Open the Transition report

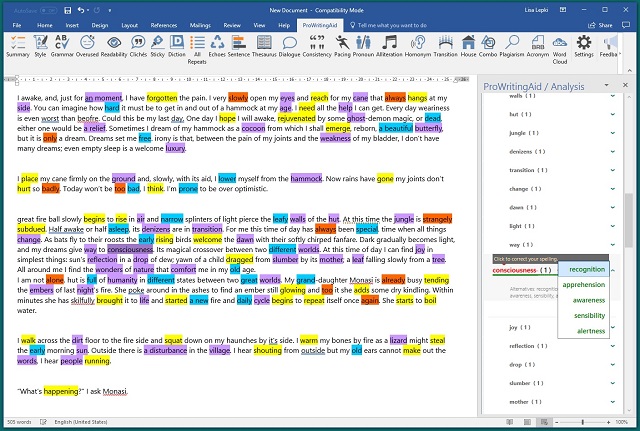tap(446, 46)
